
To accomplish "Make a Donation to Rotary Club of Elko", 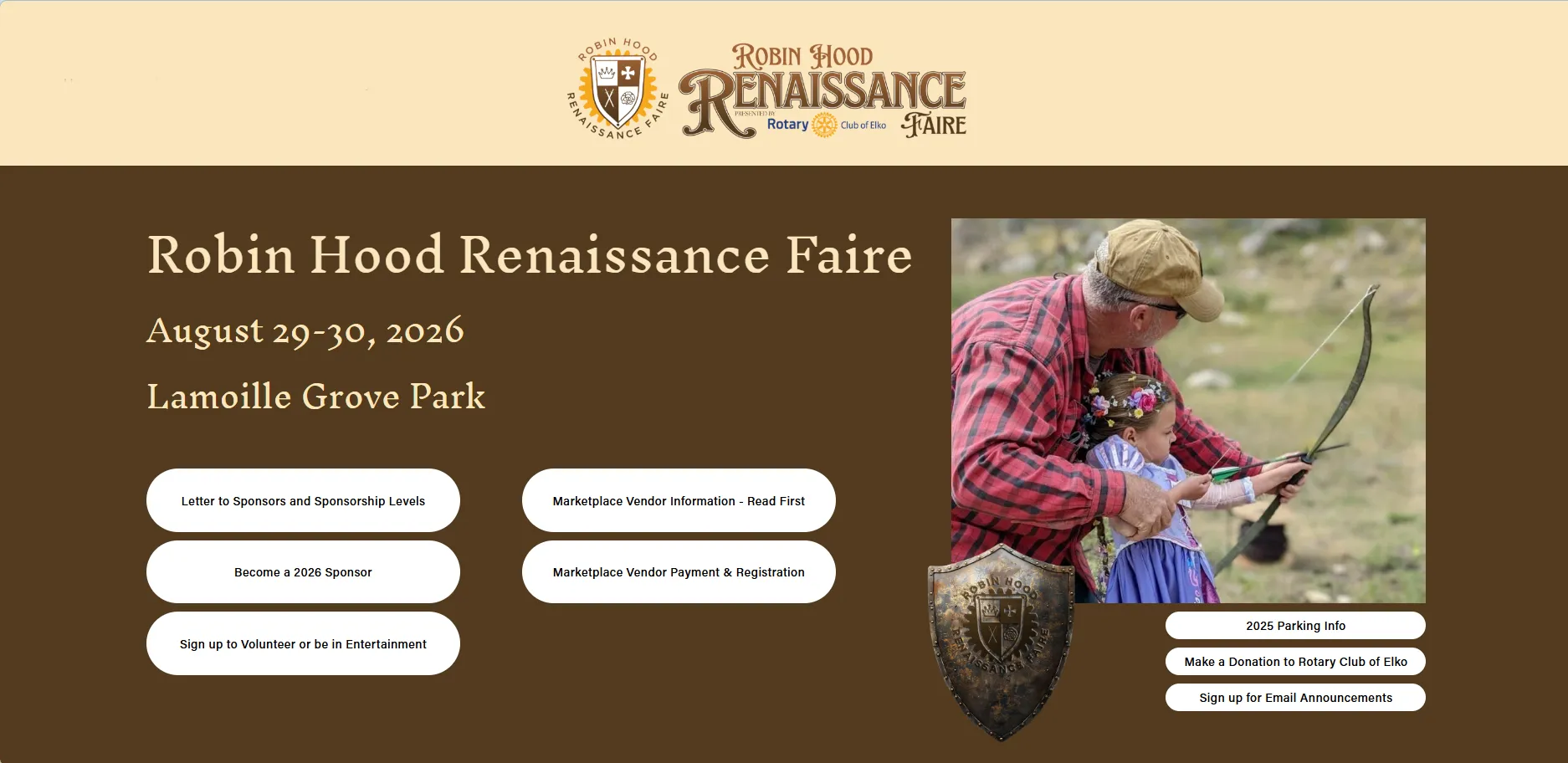I will pyautogui.click(x=1295, y=662).
